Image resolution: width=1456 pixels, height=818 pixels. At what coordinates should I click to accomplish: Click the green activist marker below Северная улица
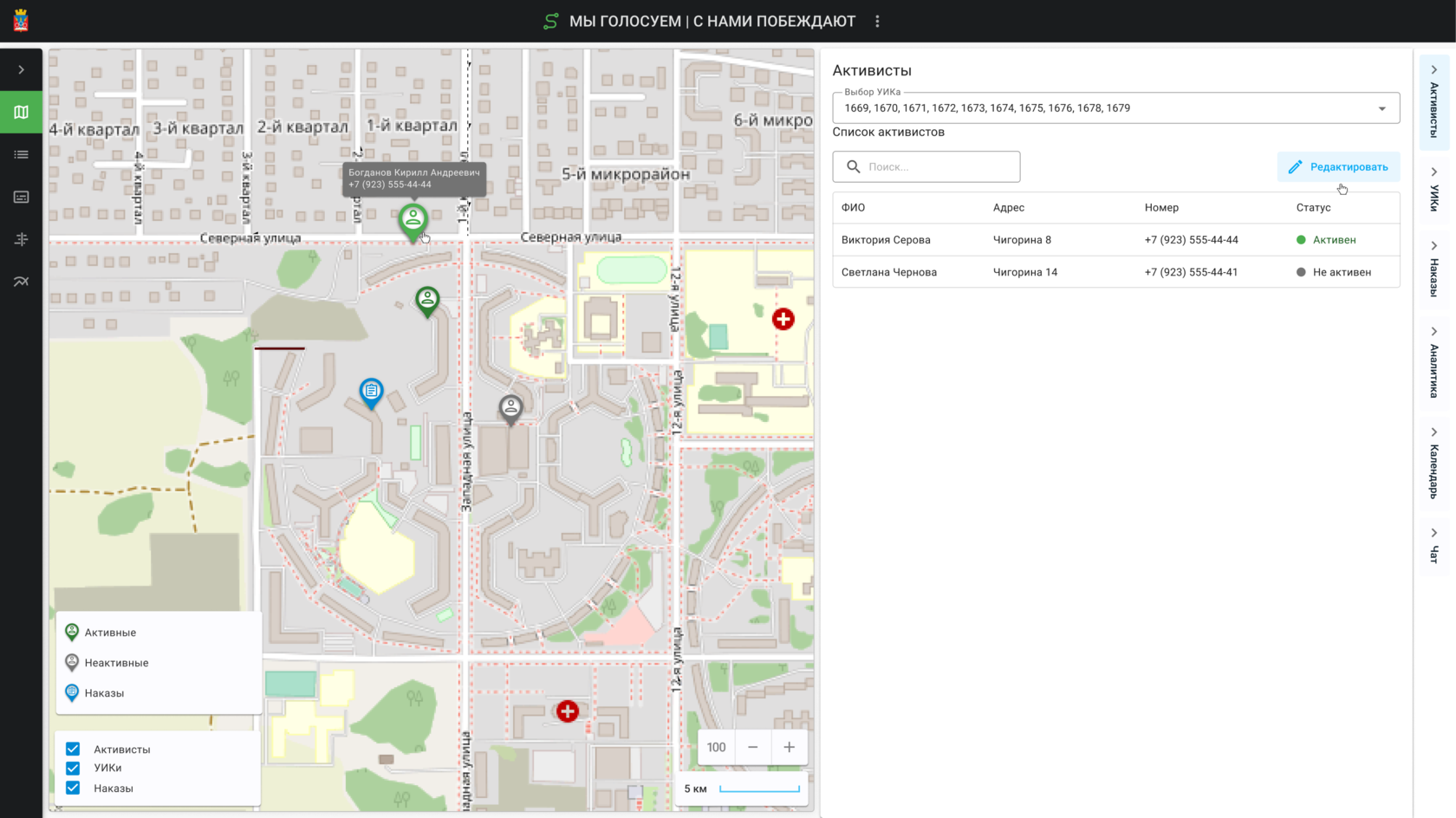[427, 301]
